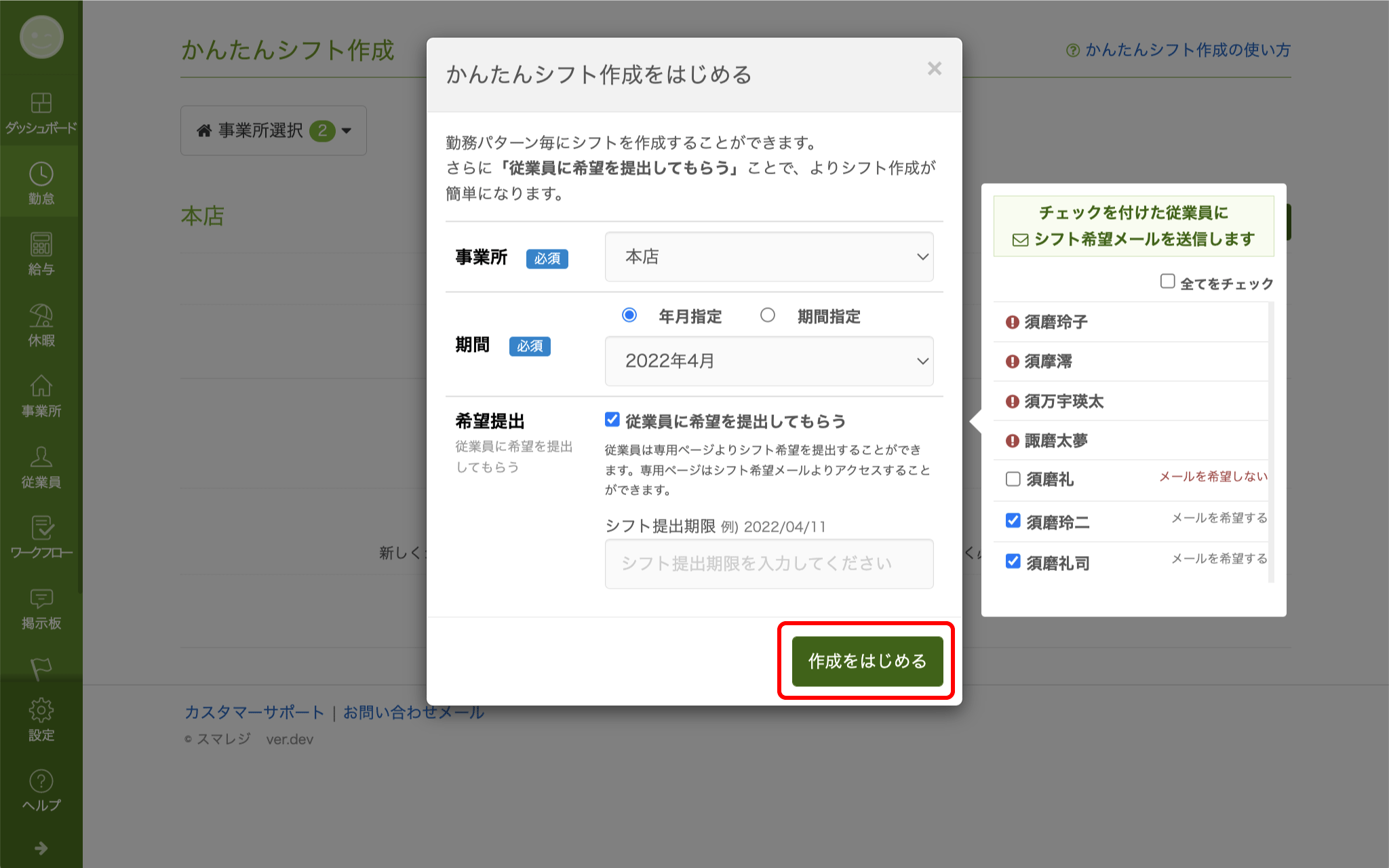Expand sidebar with the arrow icon
The image size is (1389, 868).
click(41, 848)
